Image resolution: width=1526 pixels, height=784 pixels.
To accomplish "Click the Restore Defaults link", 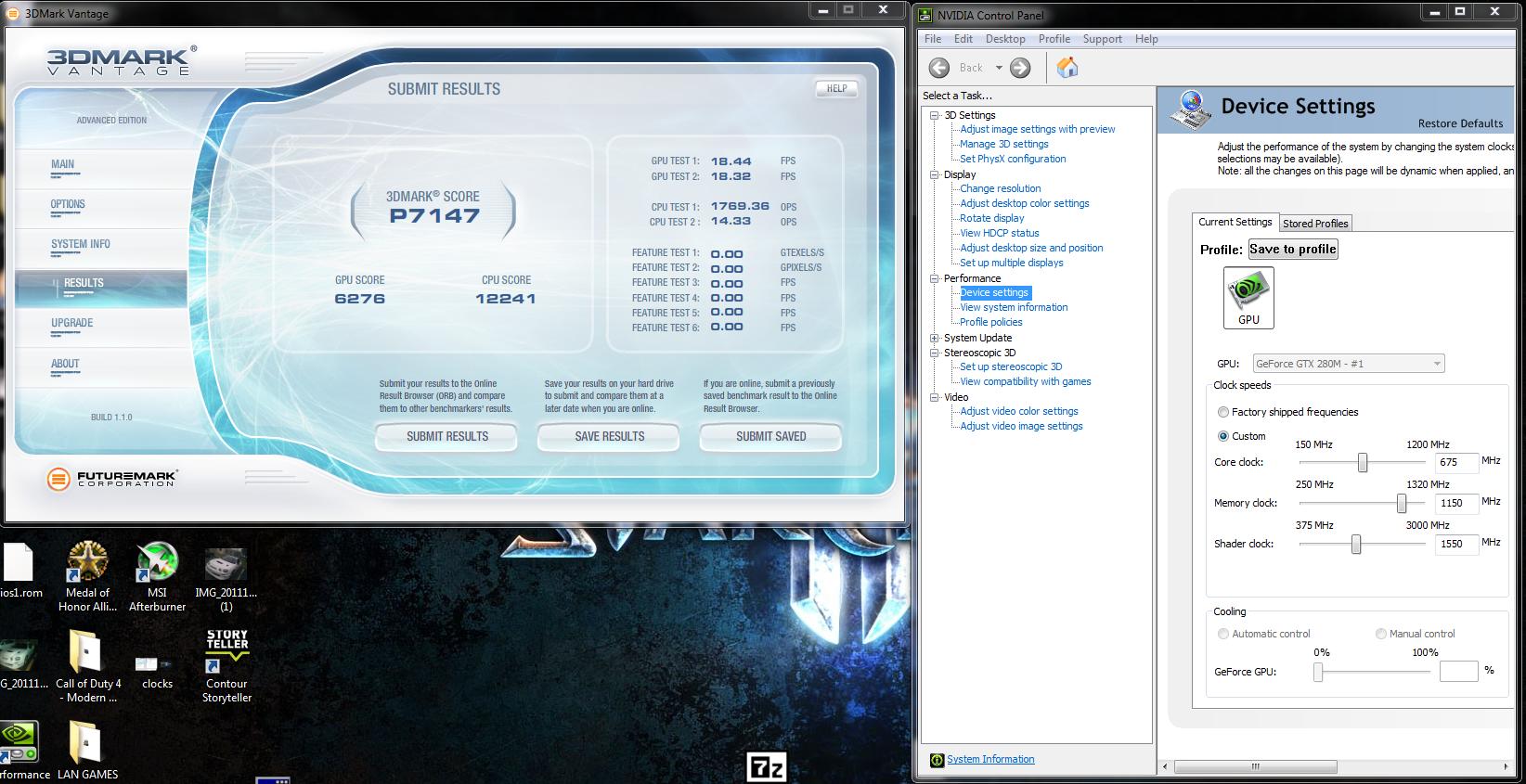I will [1460, 123].
